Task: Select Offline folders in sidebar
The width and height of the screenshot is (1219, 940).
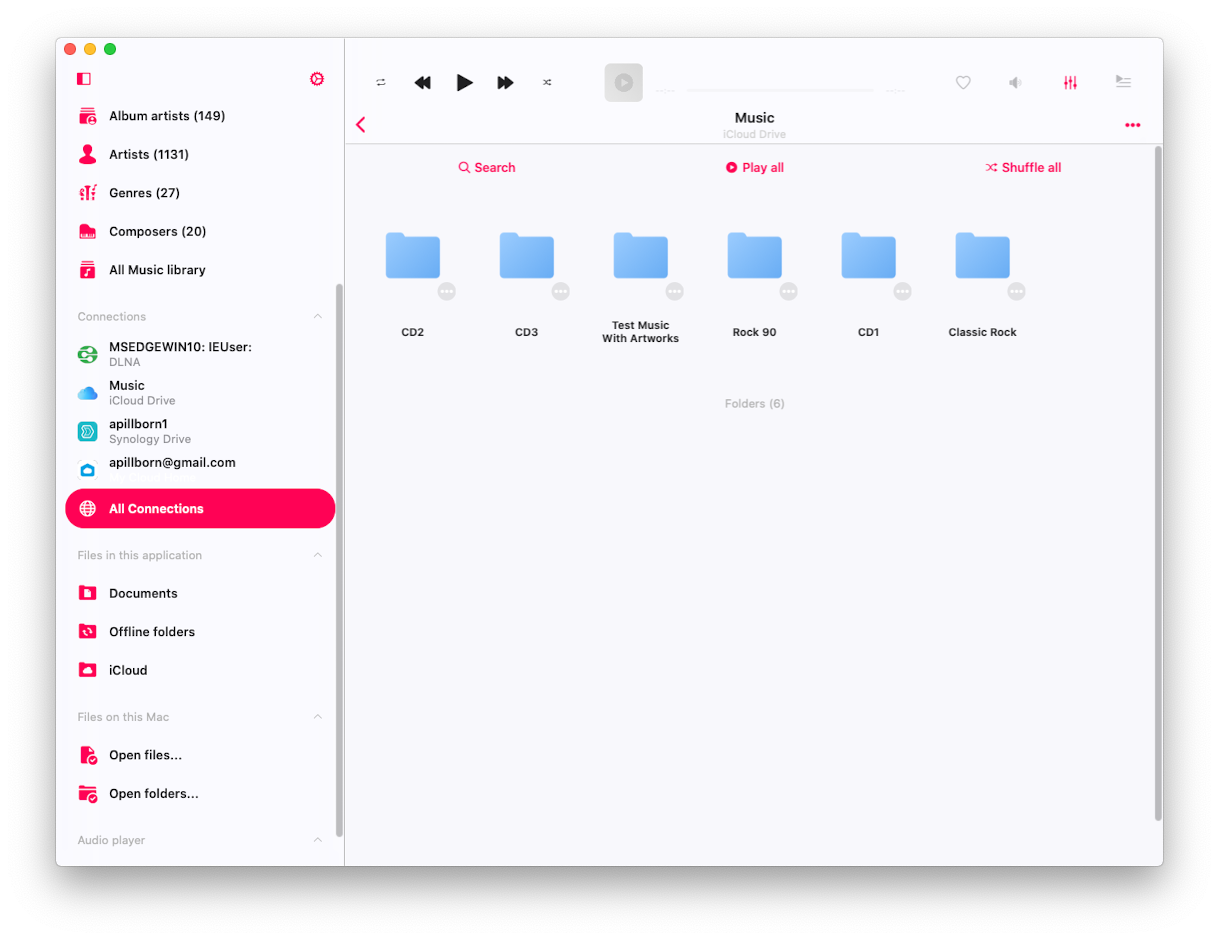Action: [x=151, y=632]
